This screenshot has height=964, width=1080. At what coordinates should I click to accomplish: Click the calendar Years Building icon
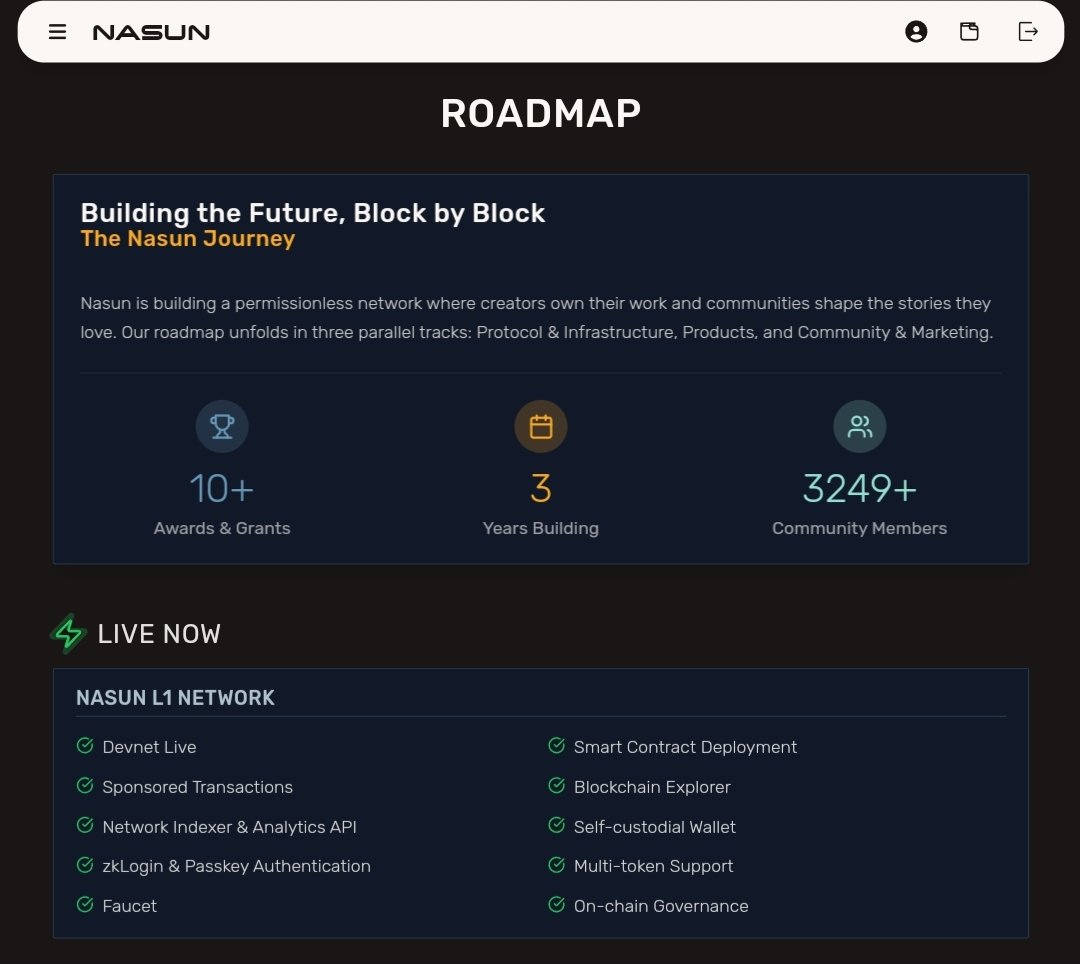[x=541, y=426]
